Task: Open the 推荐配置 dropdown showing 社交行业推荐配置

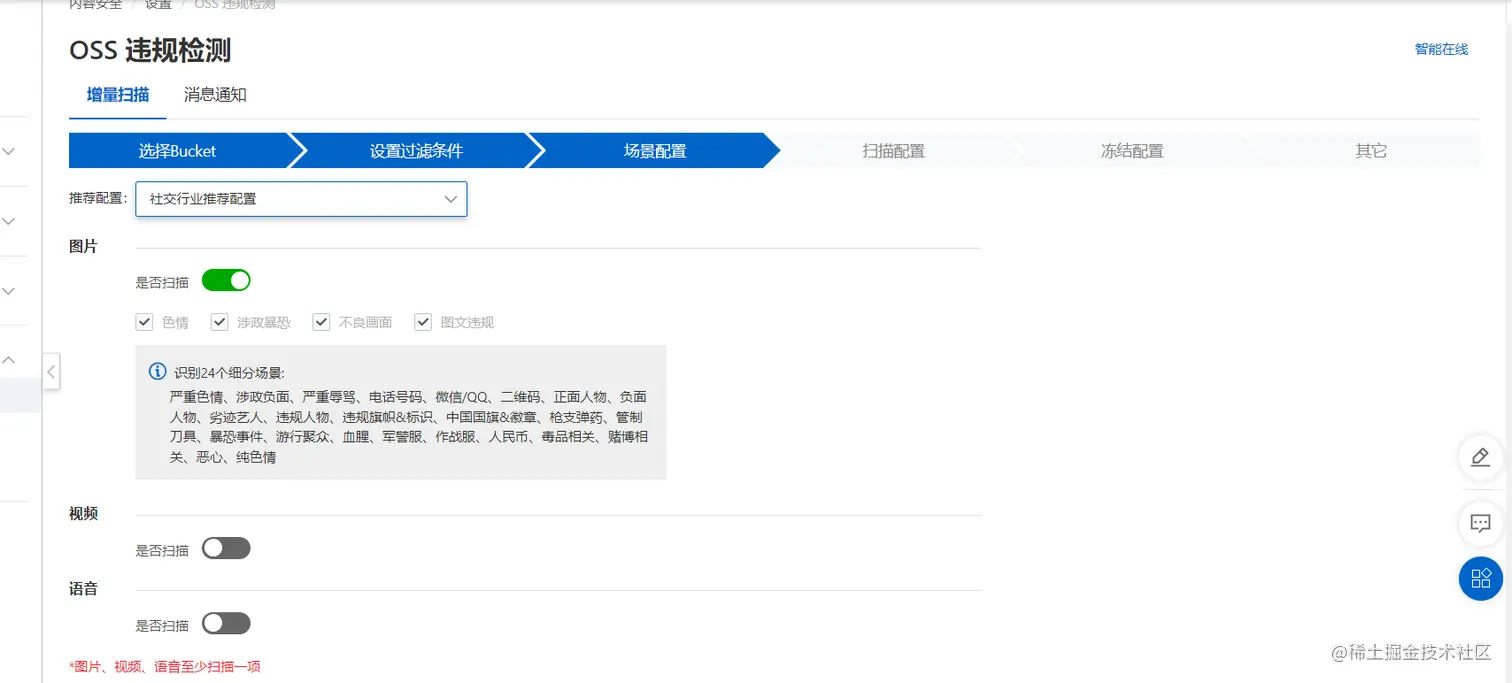Action: (300, 199)
